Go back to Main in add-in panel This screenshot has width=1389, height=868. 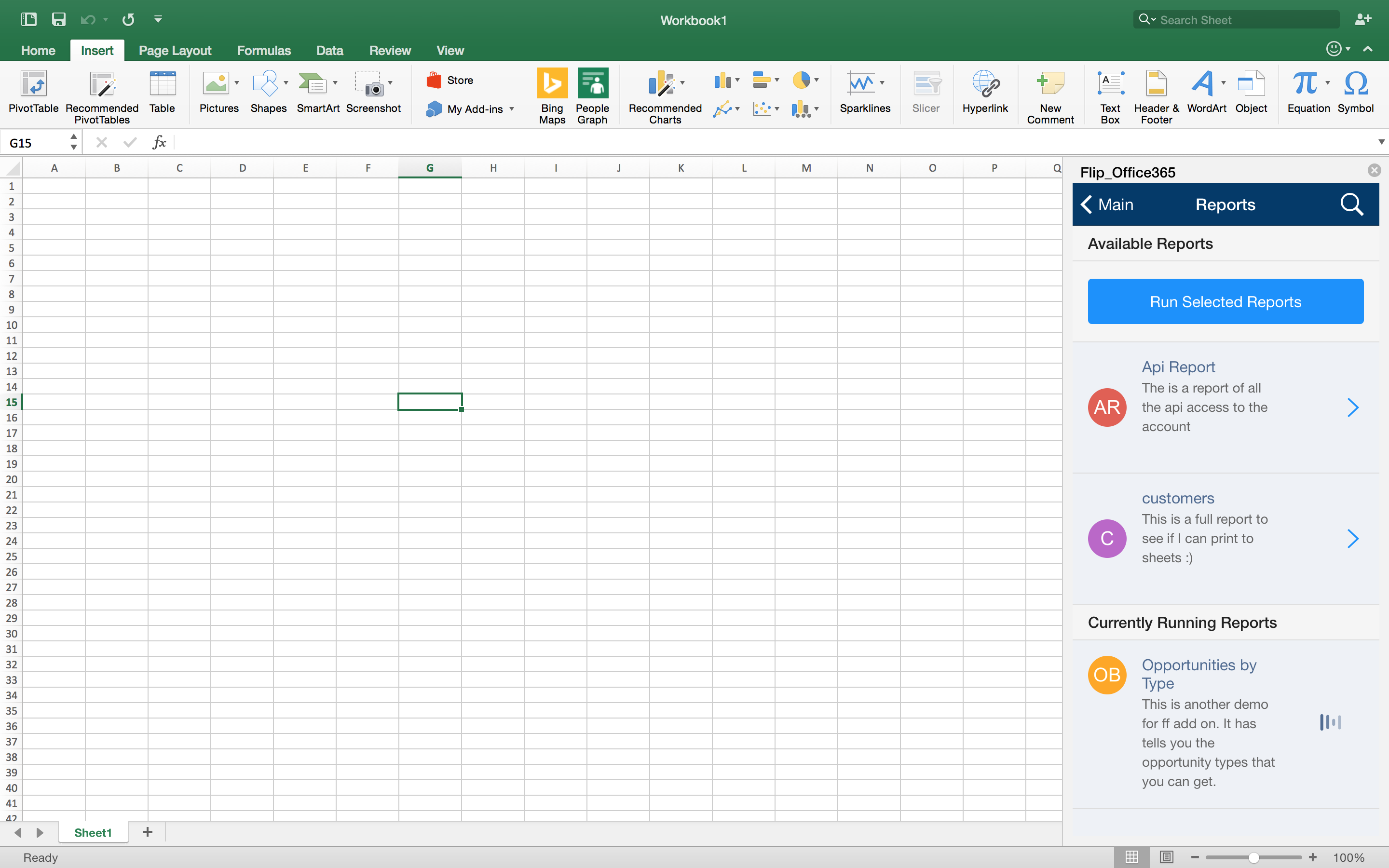(x=1106, y=204)
